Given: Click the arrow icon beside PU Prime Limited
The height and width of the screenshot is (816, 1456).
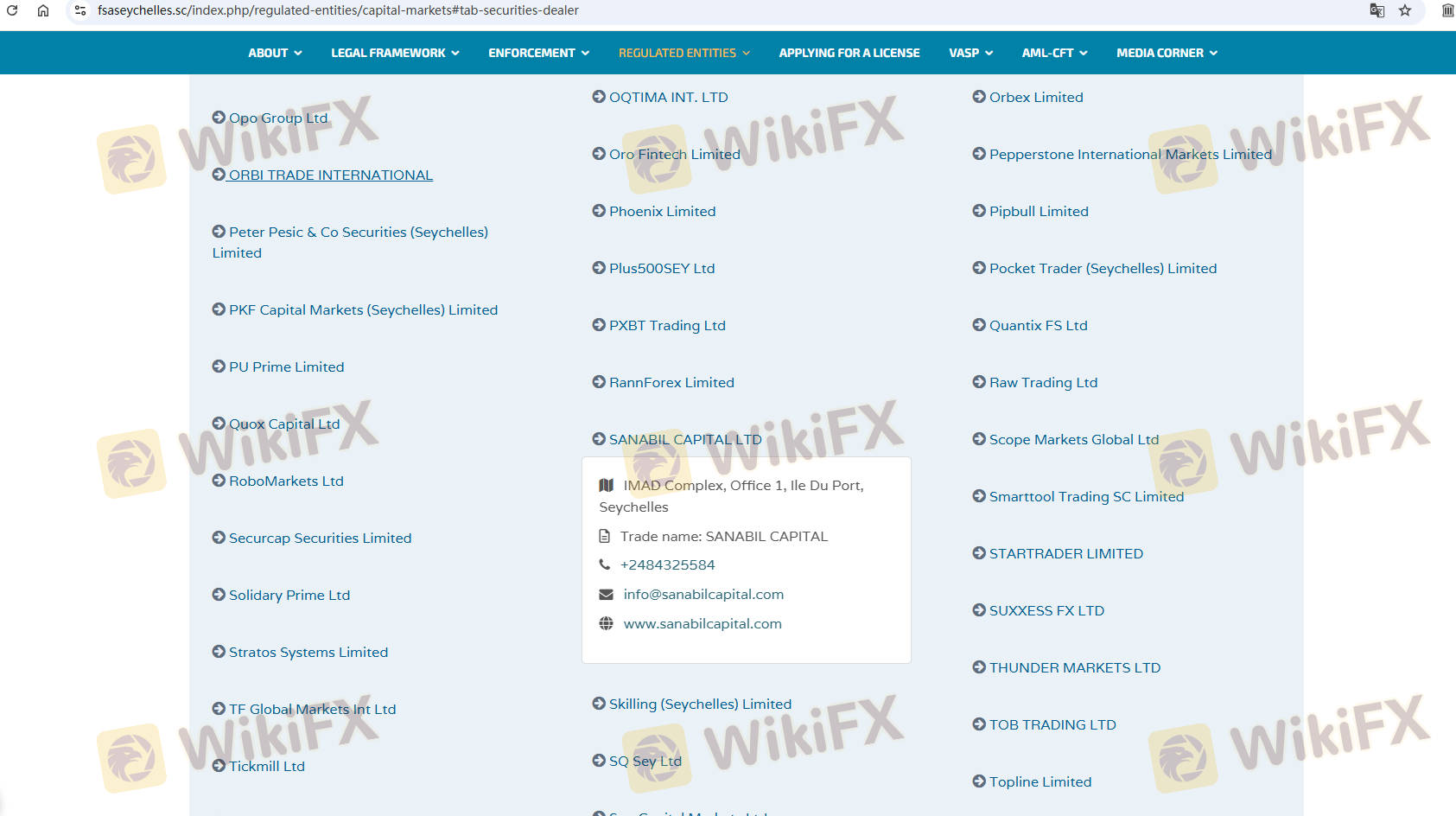Looking at the screenshot, I should [x=219, y=367].
